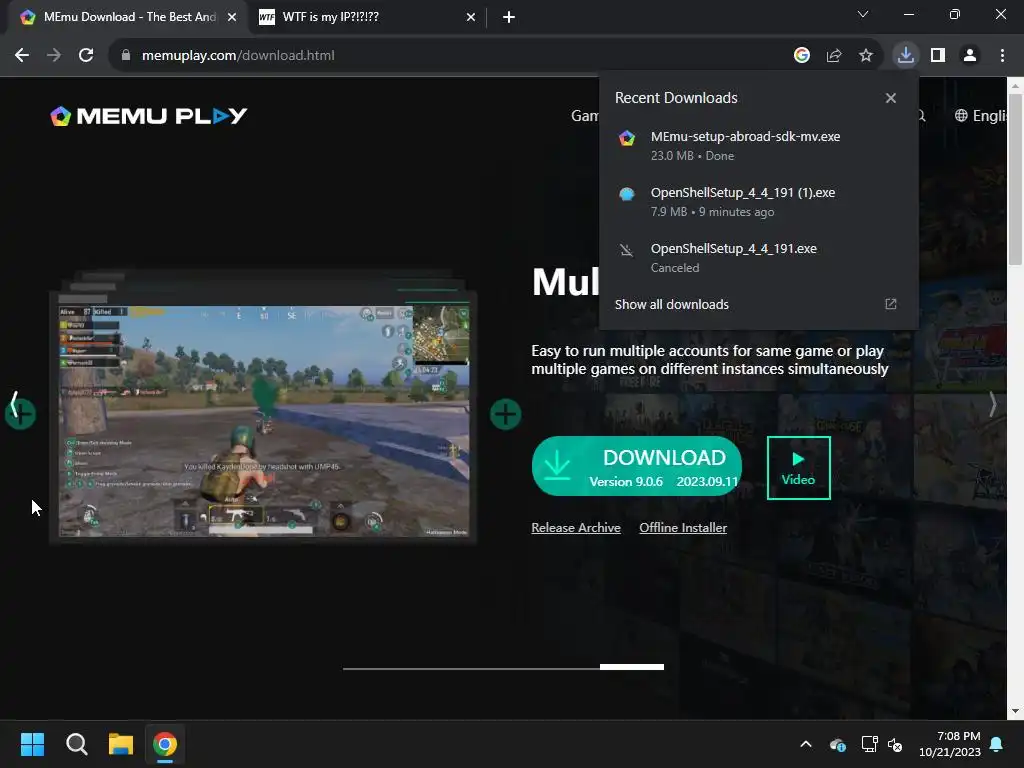The image size is (1024, 768).
Task: Click the OpenShell setup file icon
Action: click(627, 194)
